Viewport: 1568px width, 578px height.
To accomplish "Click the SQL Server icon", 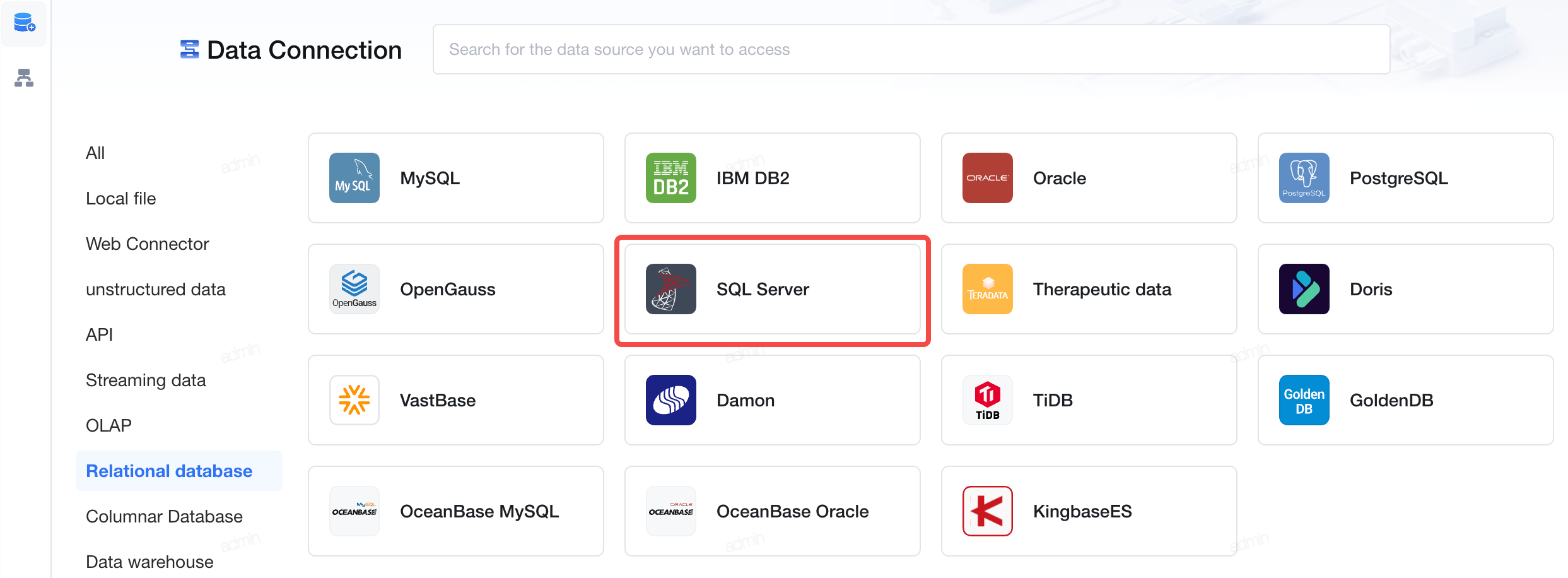I will pyautogui.click(x=670, y=289).
